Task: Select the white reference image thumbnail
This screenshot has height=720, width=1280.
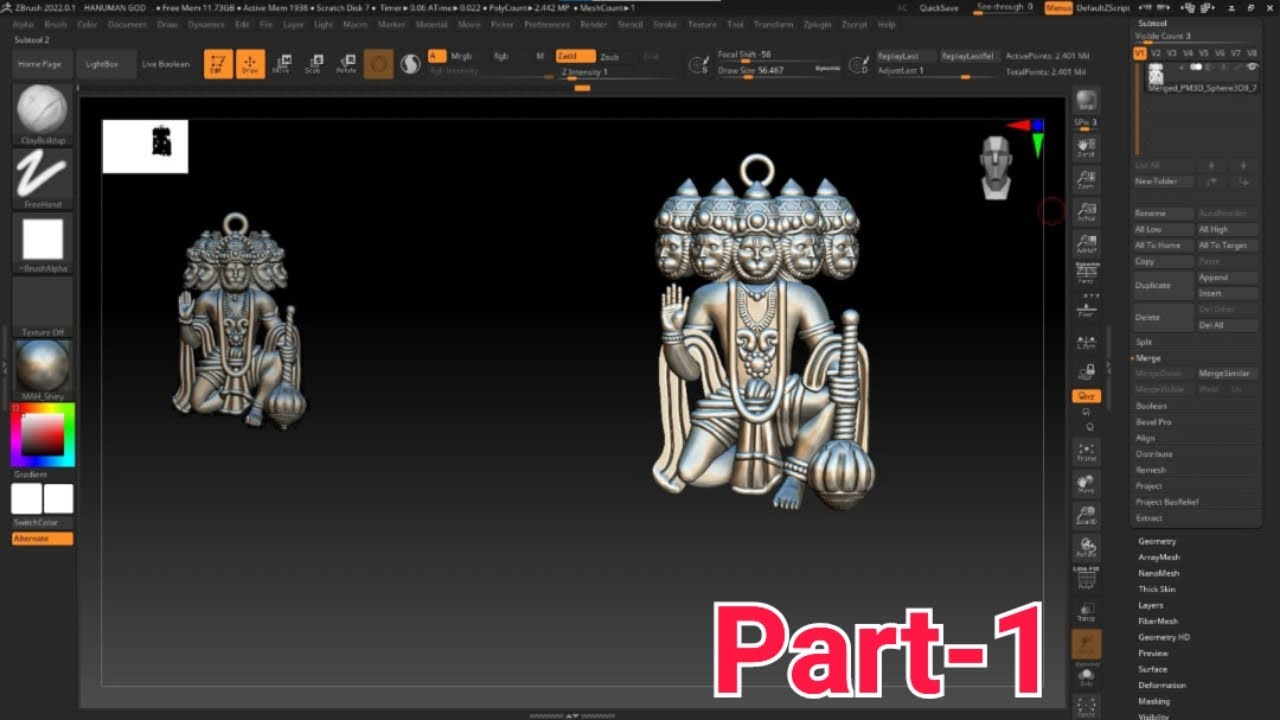Action: click(145, 146)
